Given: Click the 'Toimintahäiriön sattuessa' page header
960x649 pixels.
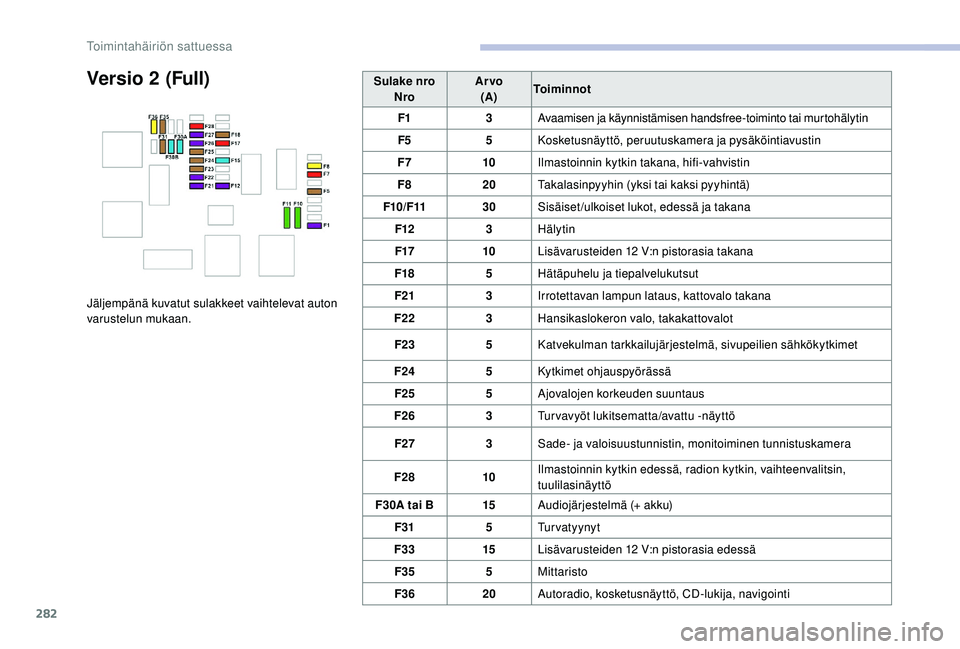Looking at the screenshot, I should (159, 47).
